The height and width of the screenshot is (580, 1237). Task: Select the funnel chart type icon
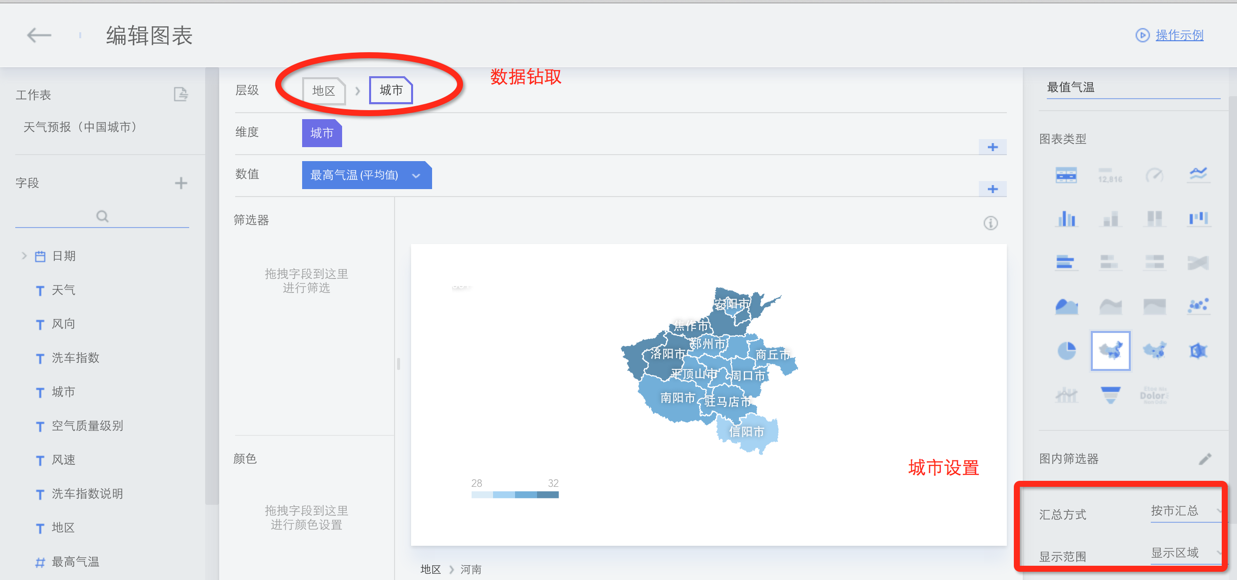pos(1110,393)
